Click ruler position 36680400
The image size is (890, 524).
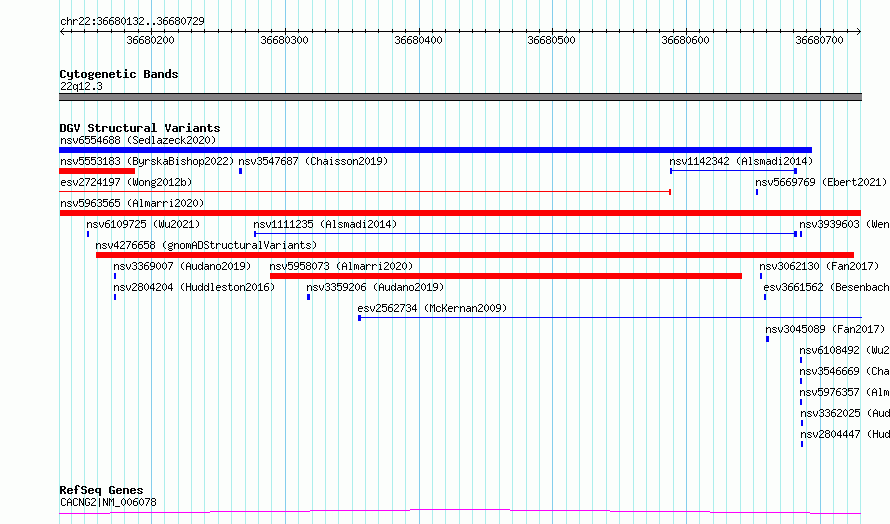click(418, 40)
